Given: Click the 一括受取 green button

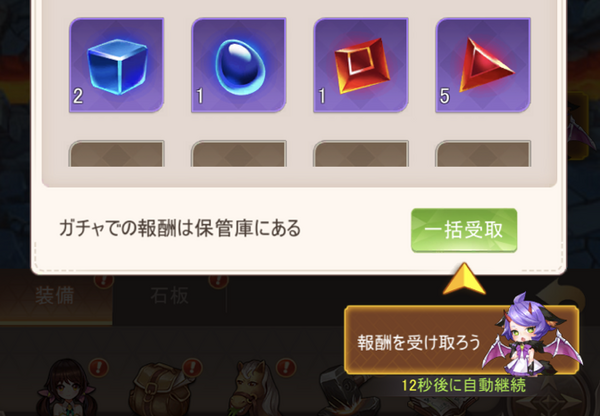Looking at the screenshot, I should pyautogui.click(x=464, y=230).
